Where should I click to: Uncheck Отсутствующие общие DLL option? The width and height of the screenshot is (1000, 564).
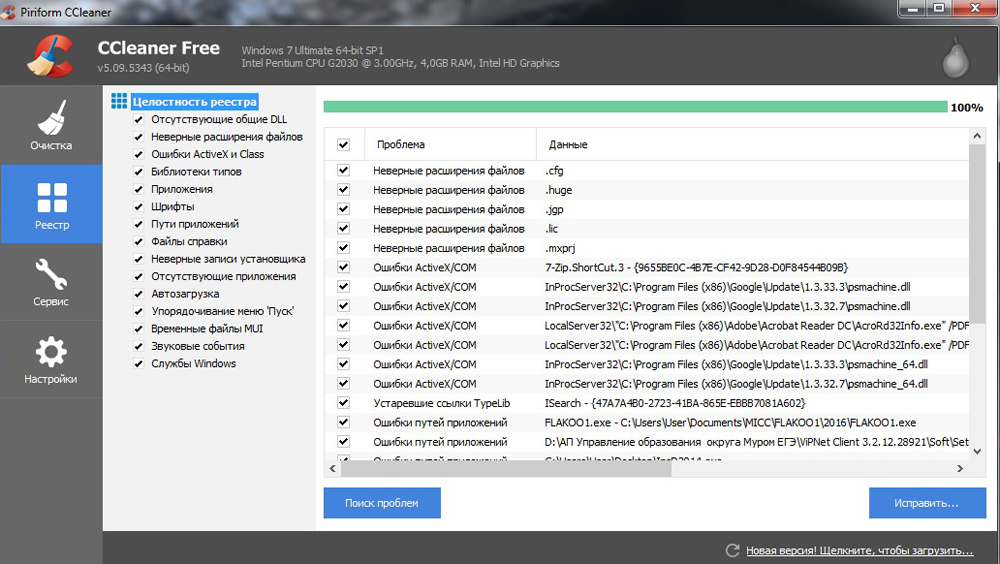[138, 119]
